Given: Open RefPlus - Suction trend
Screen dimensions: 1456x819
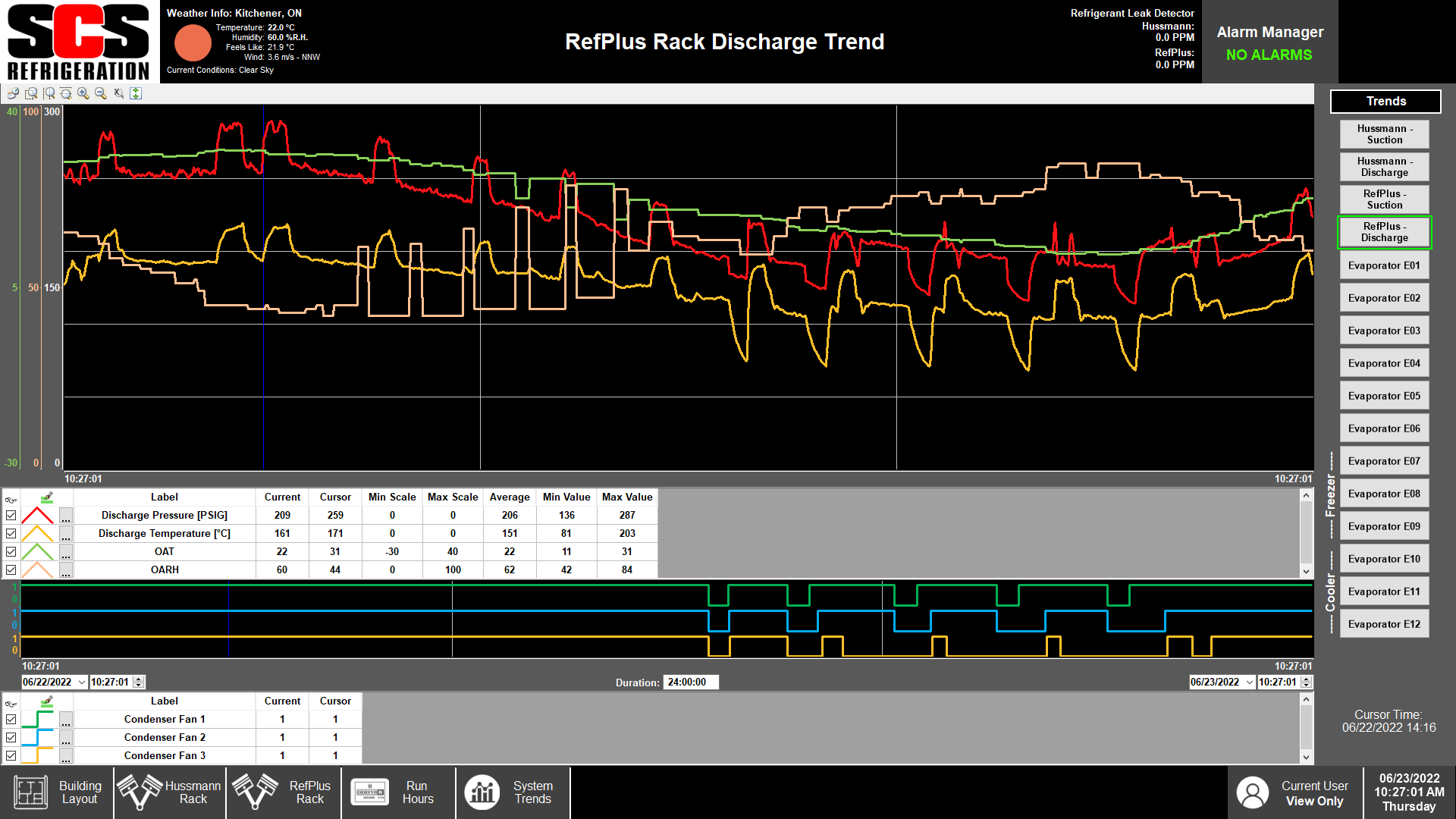Looking at the screenshot, I should tap(1384, 199).
